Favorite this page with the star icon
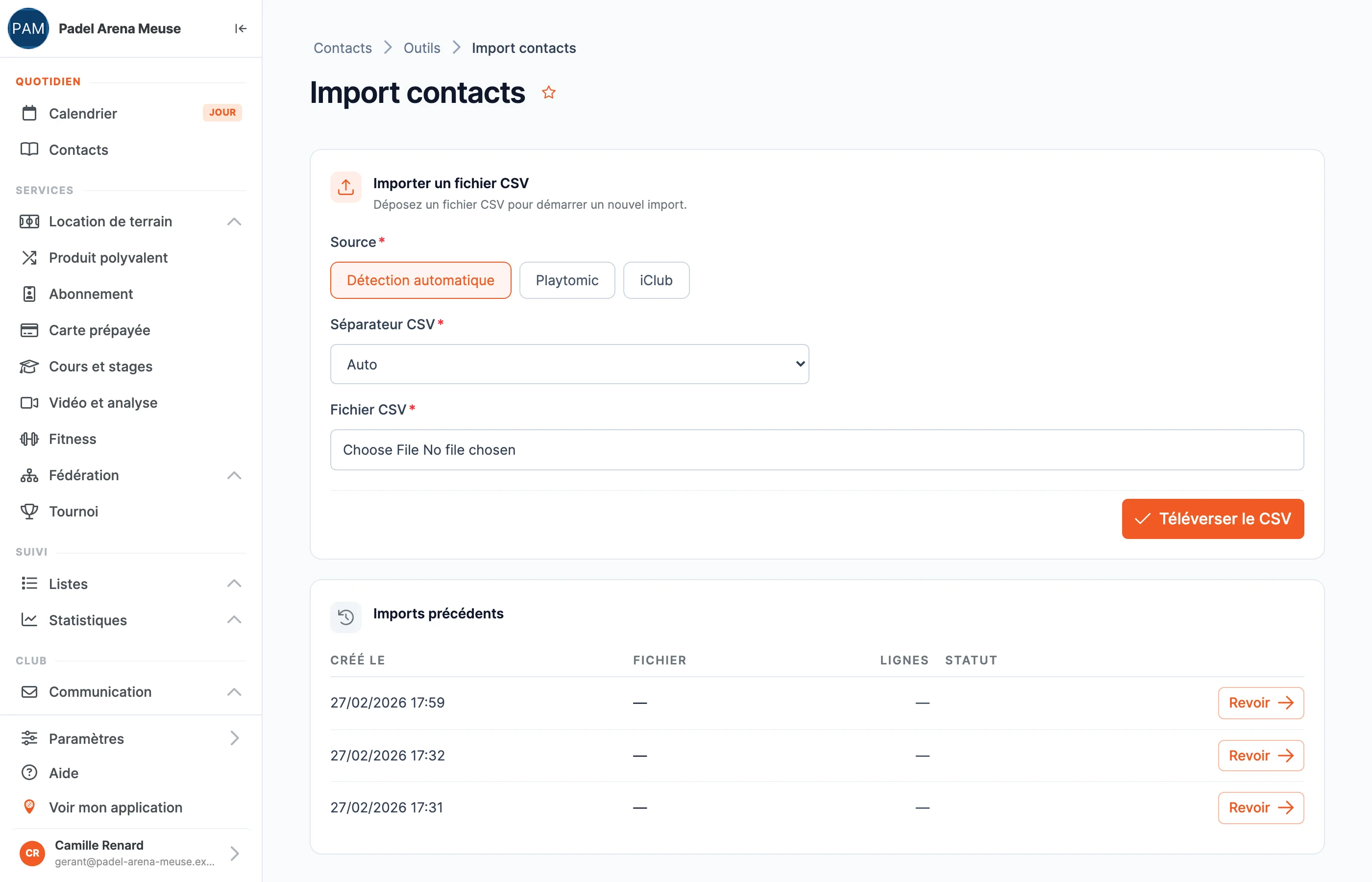1372x882 pixels. tap(549, 92)
